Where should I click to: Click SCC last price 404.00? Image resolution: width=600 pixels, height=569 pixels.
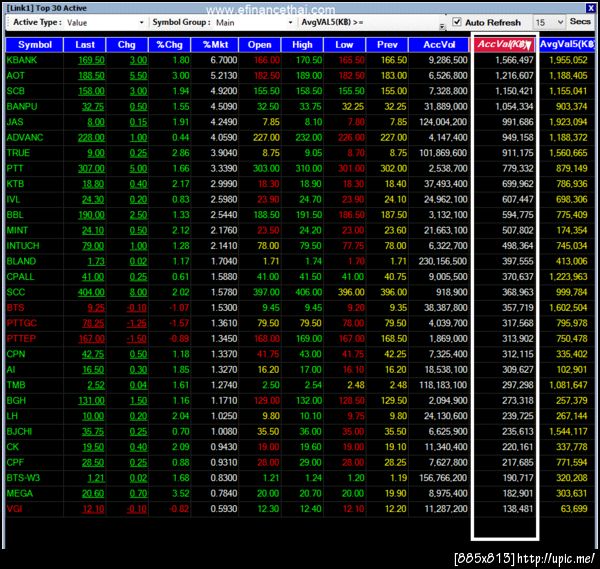[x=91, y=293]
